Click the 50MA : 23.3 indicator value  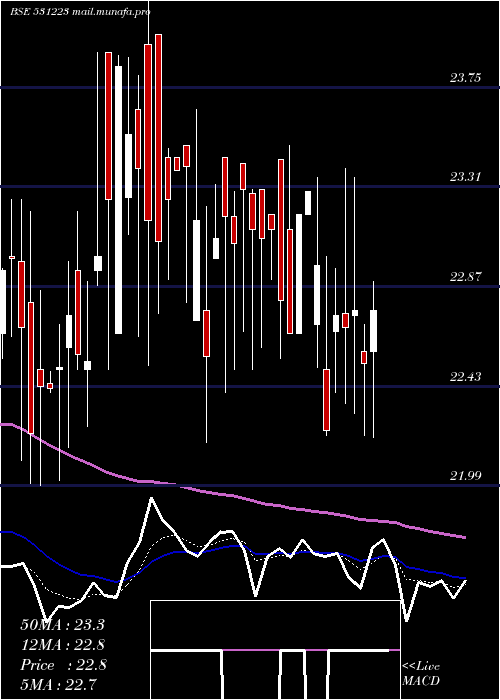pos(62,625)
